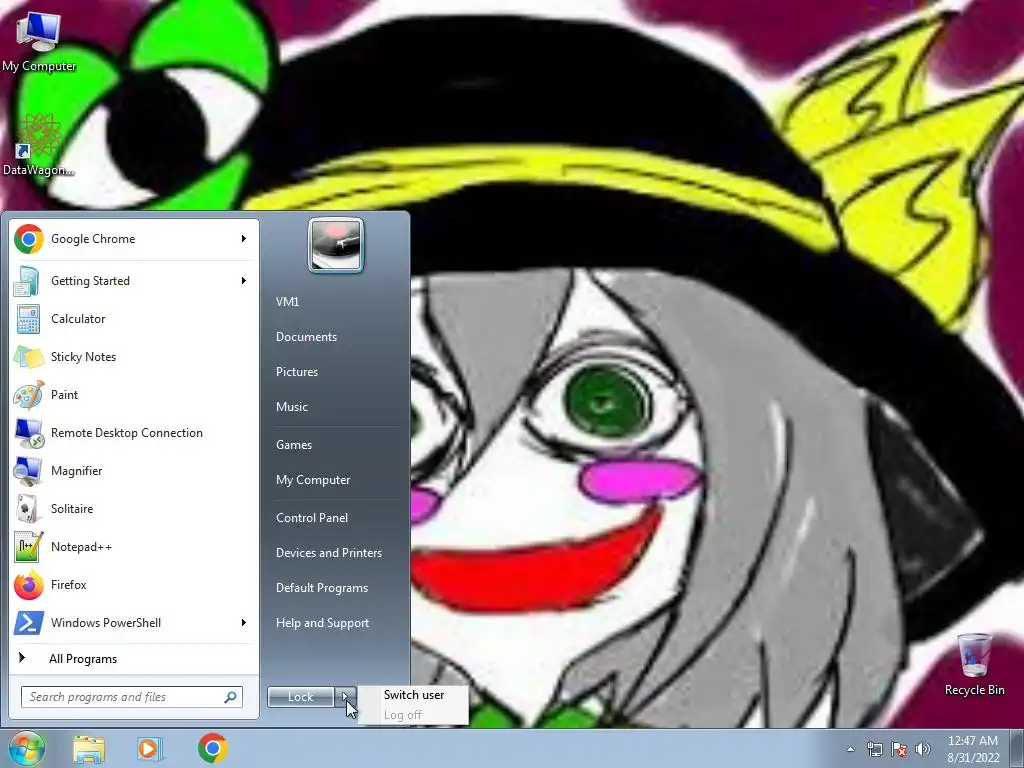Open the shutdown options arrow next to Lock
This screenshot has height=768, width=1024.
pos(345,697)
